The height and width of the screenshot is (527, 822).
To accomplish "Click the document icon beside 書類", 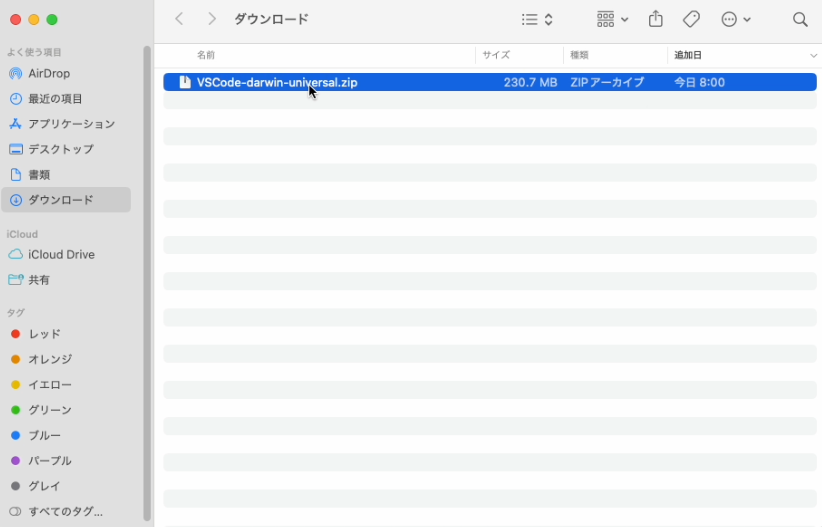I will click(x=16, y=175).
